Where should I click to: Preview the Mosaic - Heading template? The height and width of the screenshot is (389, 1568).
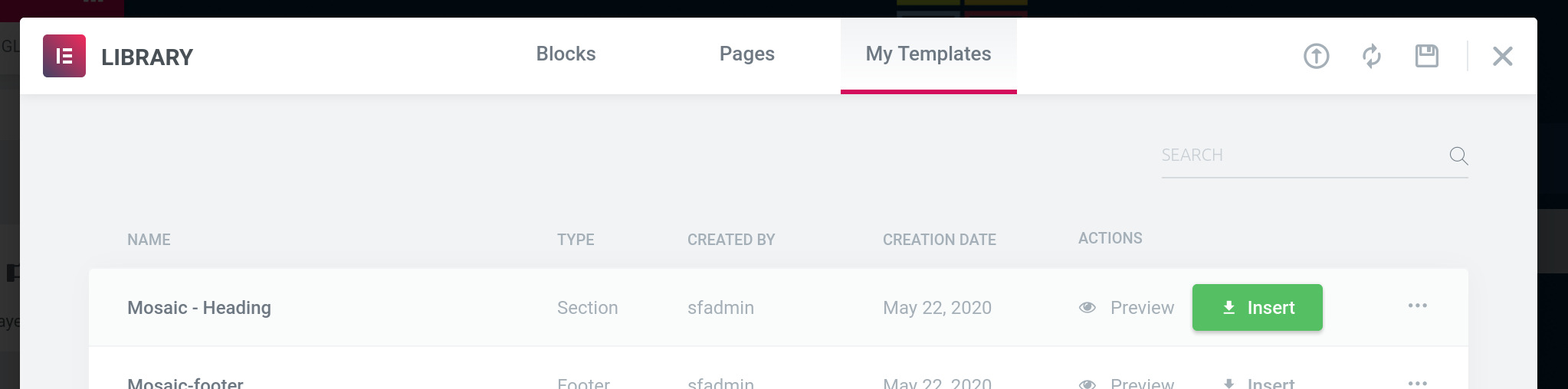pyautogui.click(x=1141, y=308)
